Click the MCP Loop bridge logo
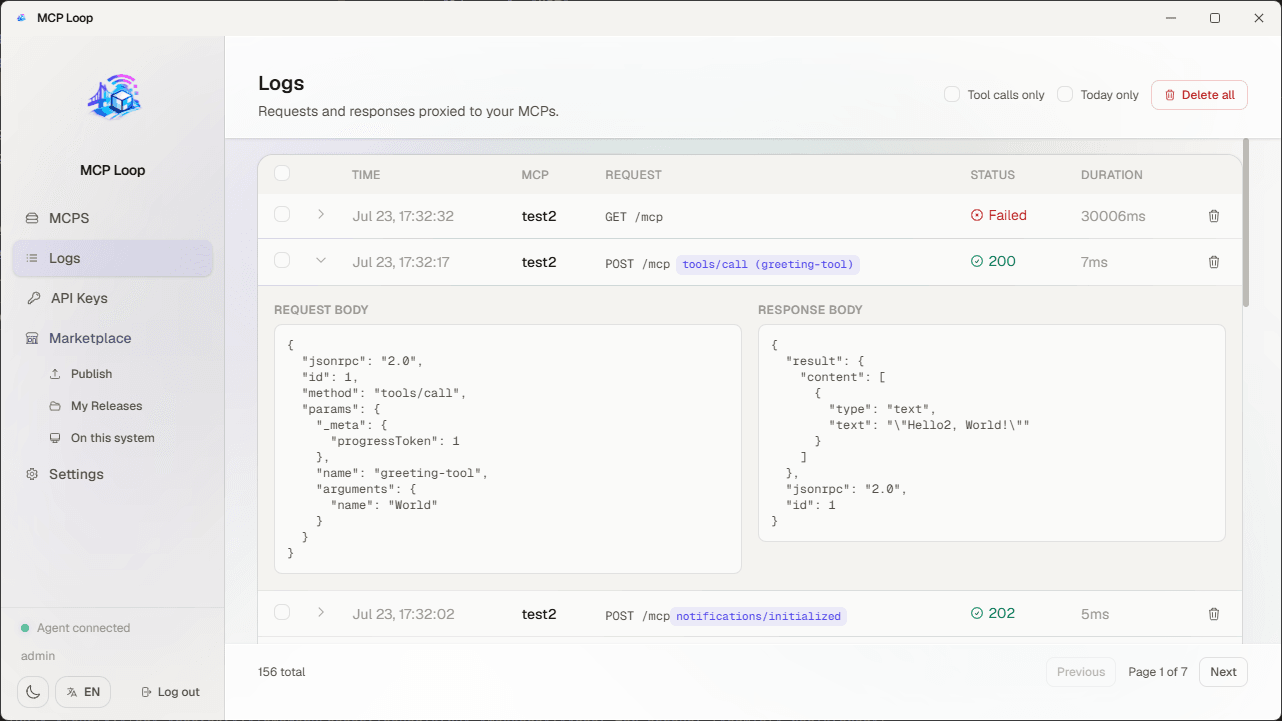Screen dimensions: 1282x721 click(113, 97)
